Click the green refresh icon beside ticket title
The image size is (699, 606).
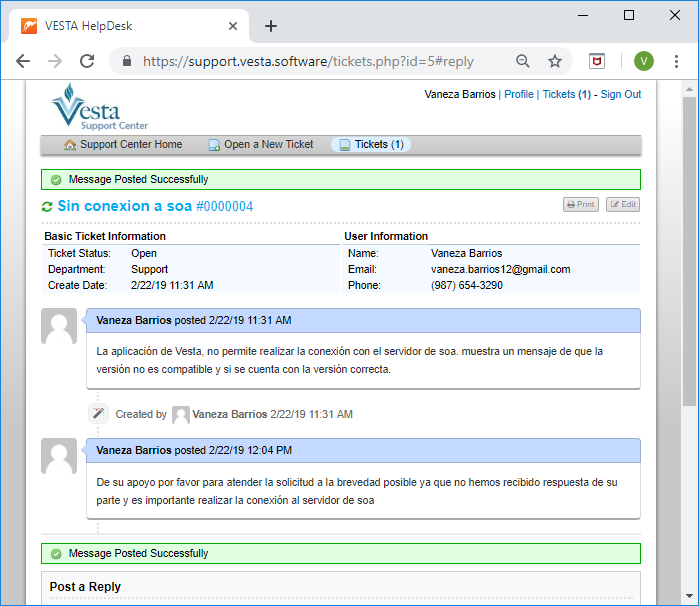47,206
